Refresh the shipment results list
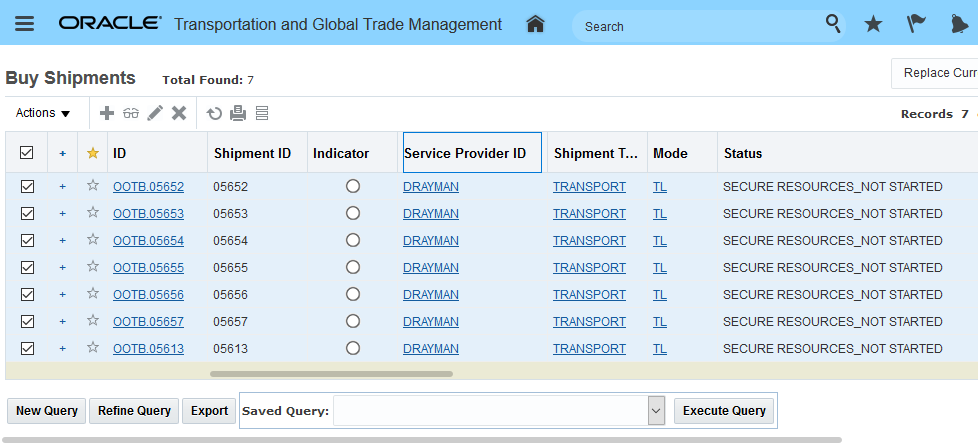 (x=214, y=113)
